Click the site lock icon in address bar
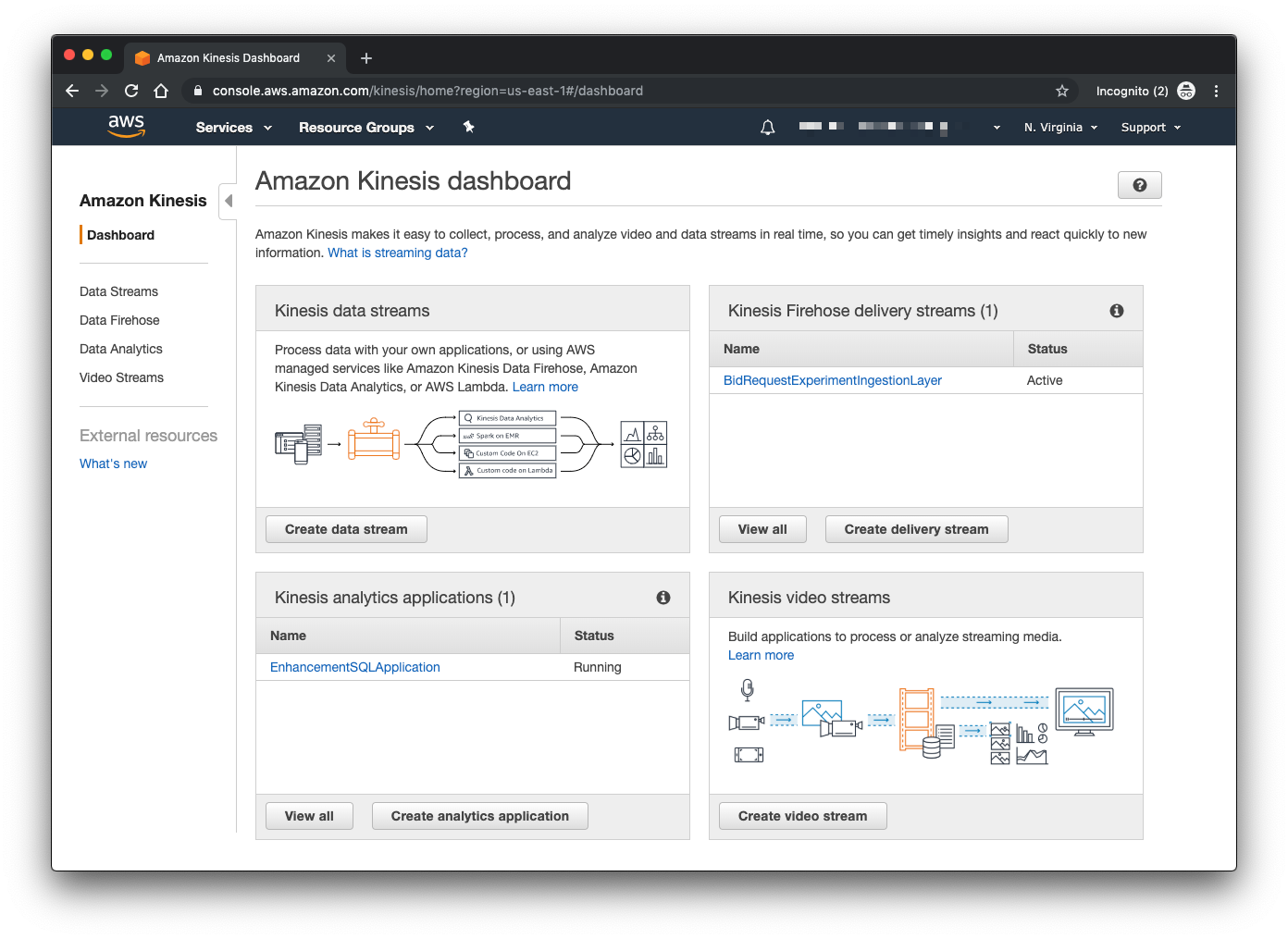 pyautogui.click(x=197, y=91)
